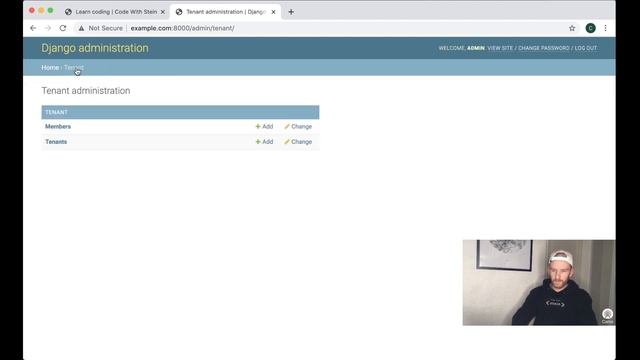Open the Django administration title link
This screenshot has width=640, height=360.
pos(95,48)
